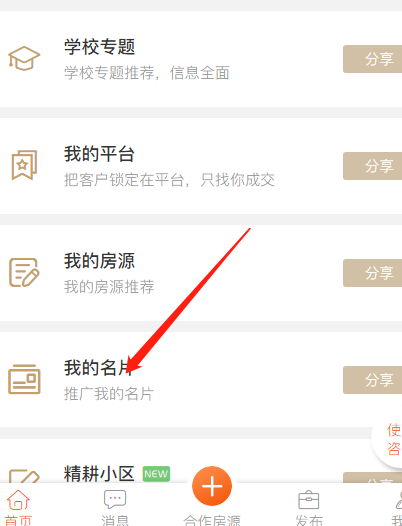Share the 学校专题 item
Image resolution: width=402 pixels, height=526 pixels.
[x=372, y=59]
